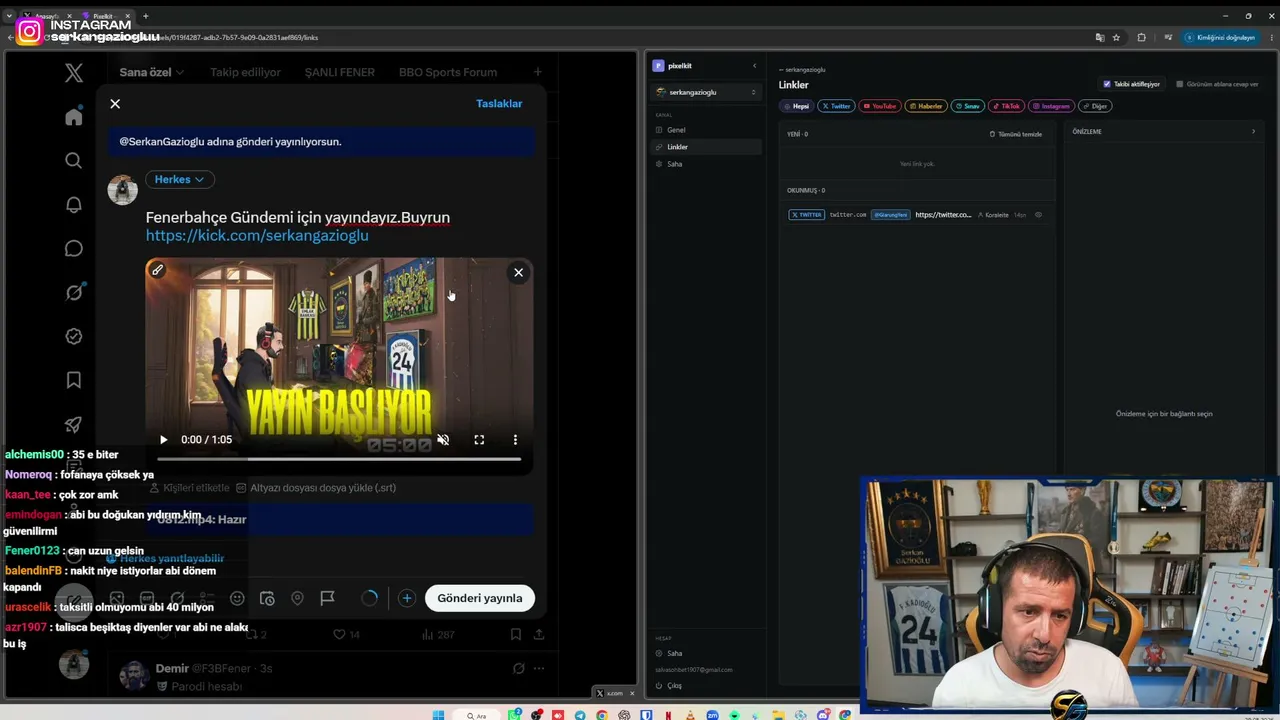
Task: Share the post behind the composer
Action: click(539, 634)
